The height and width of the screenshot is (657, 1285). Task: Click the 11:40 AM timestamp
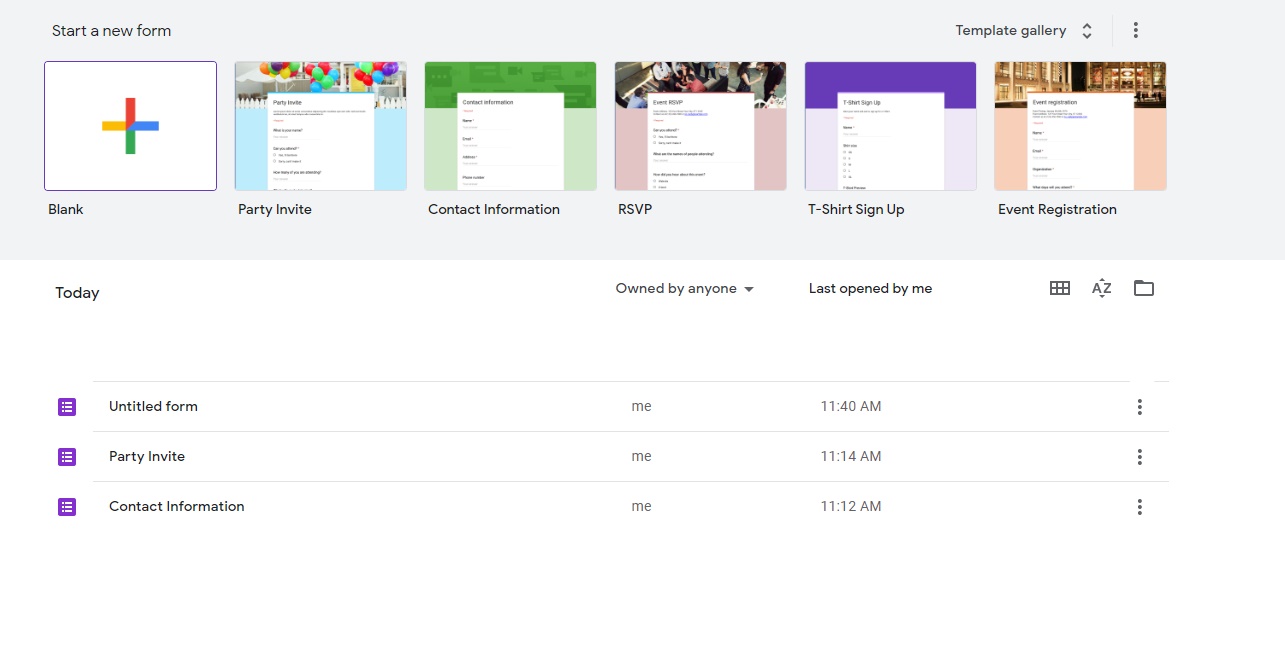click(x=851, y=407)
